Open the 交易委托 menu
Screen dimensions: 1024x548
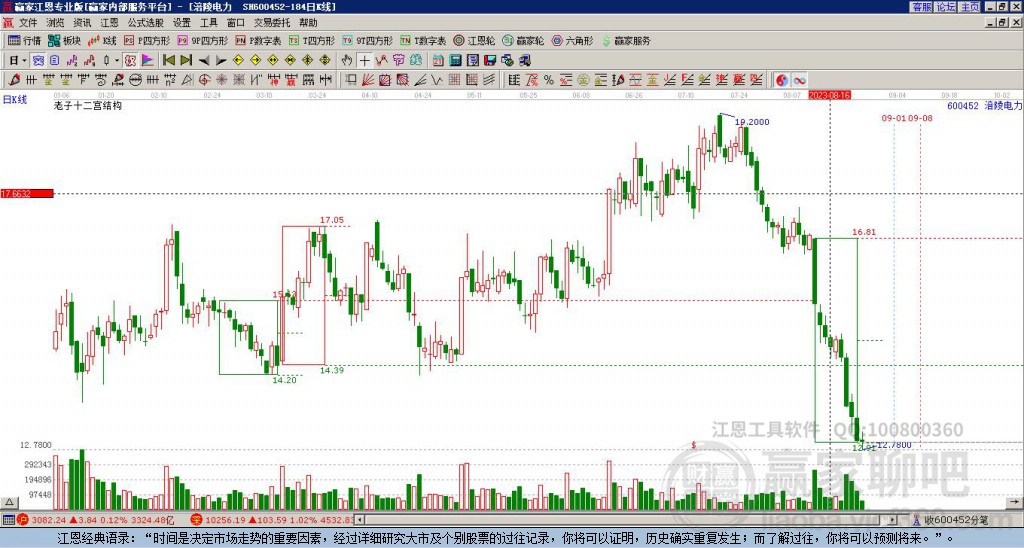click(272, 23)
